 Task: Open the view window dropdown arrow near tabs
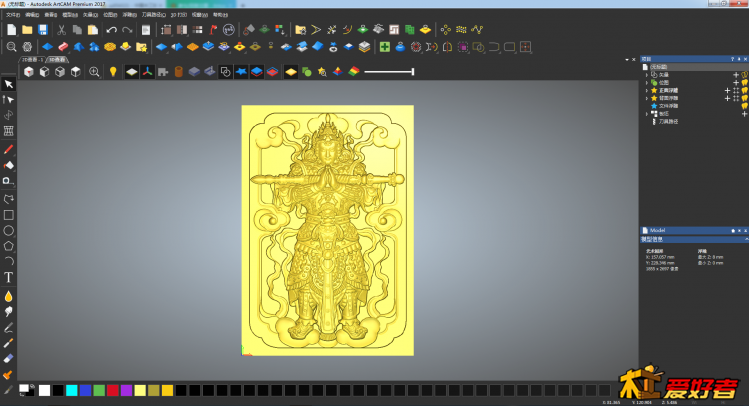click(627, 60)
